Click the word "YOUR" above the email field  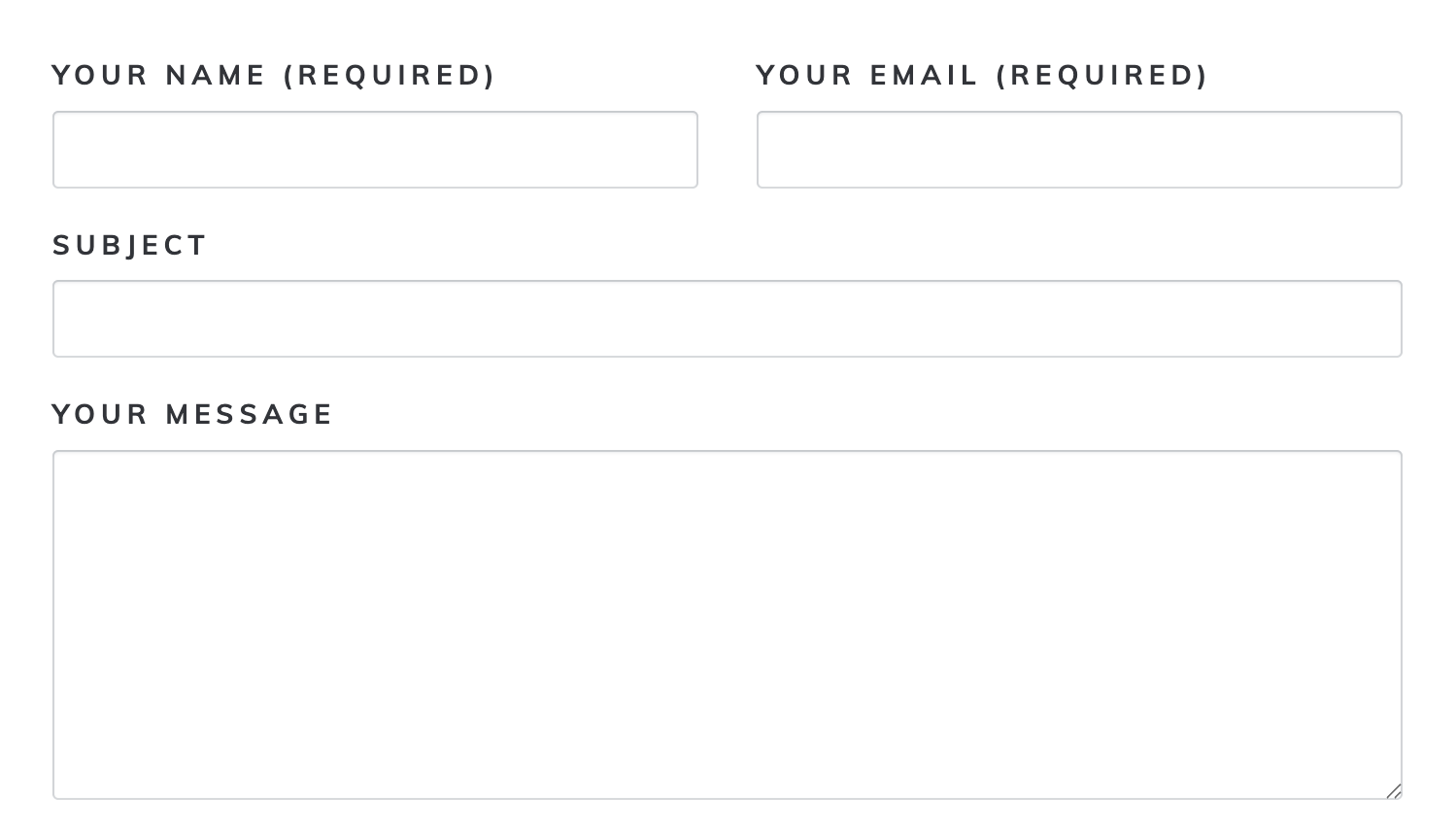(804, 76)
